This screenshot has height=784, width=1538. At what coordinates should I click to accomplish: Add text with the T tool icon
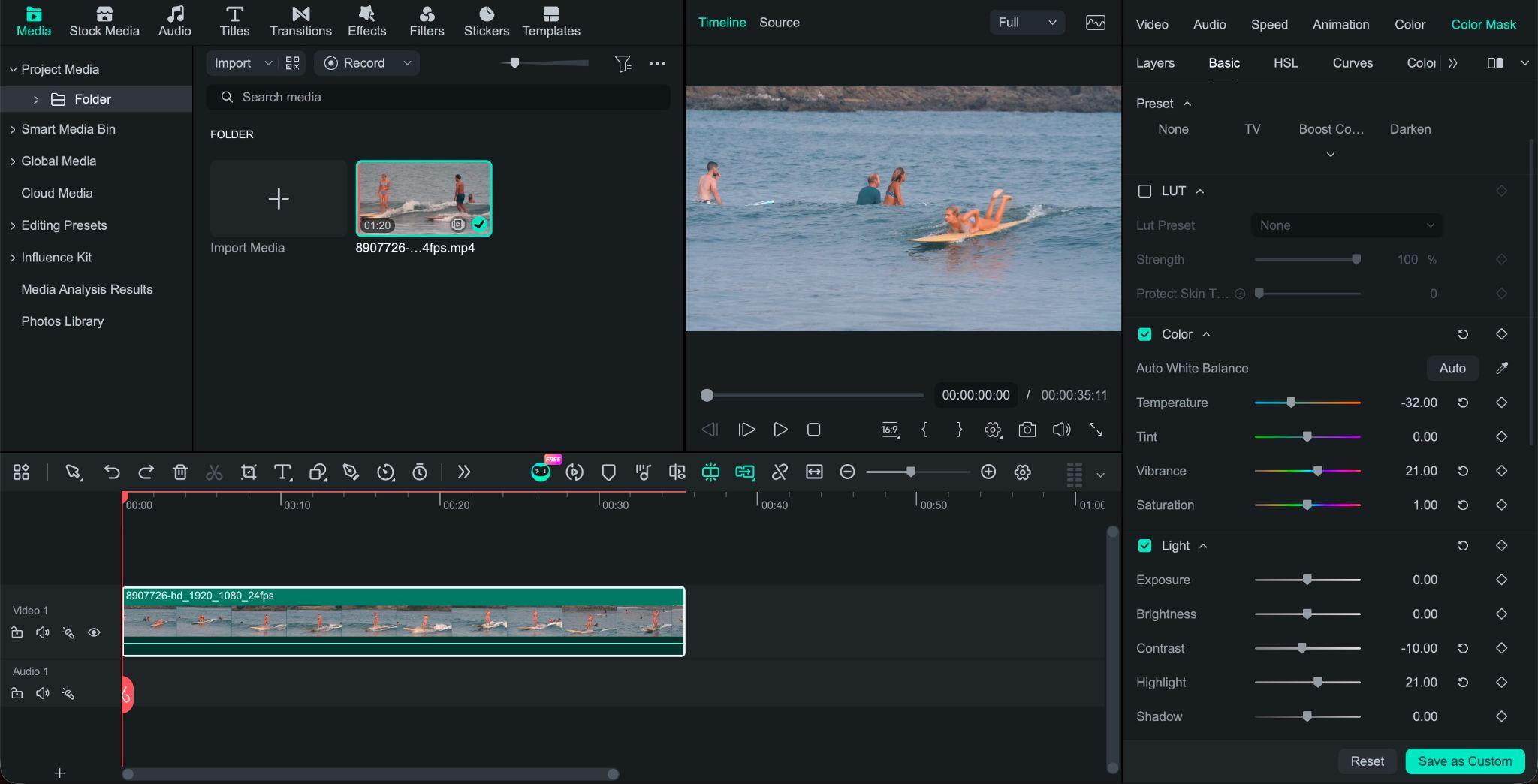click(282, 472)
